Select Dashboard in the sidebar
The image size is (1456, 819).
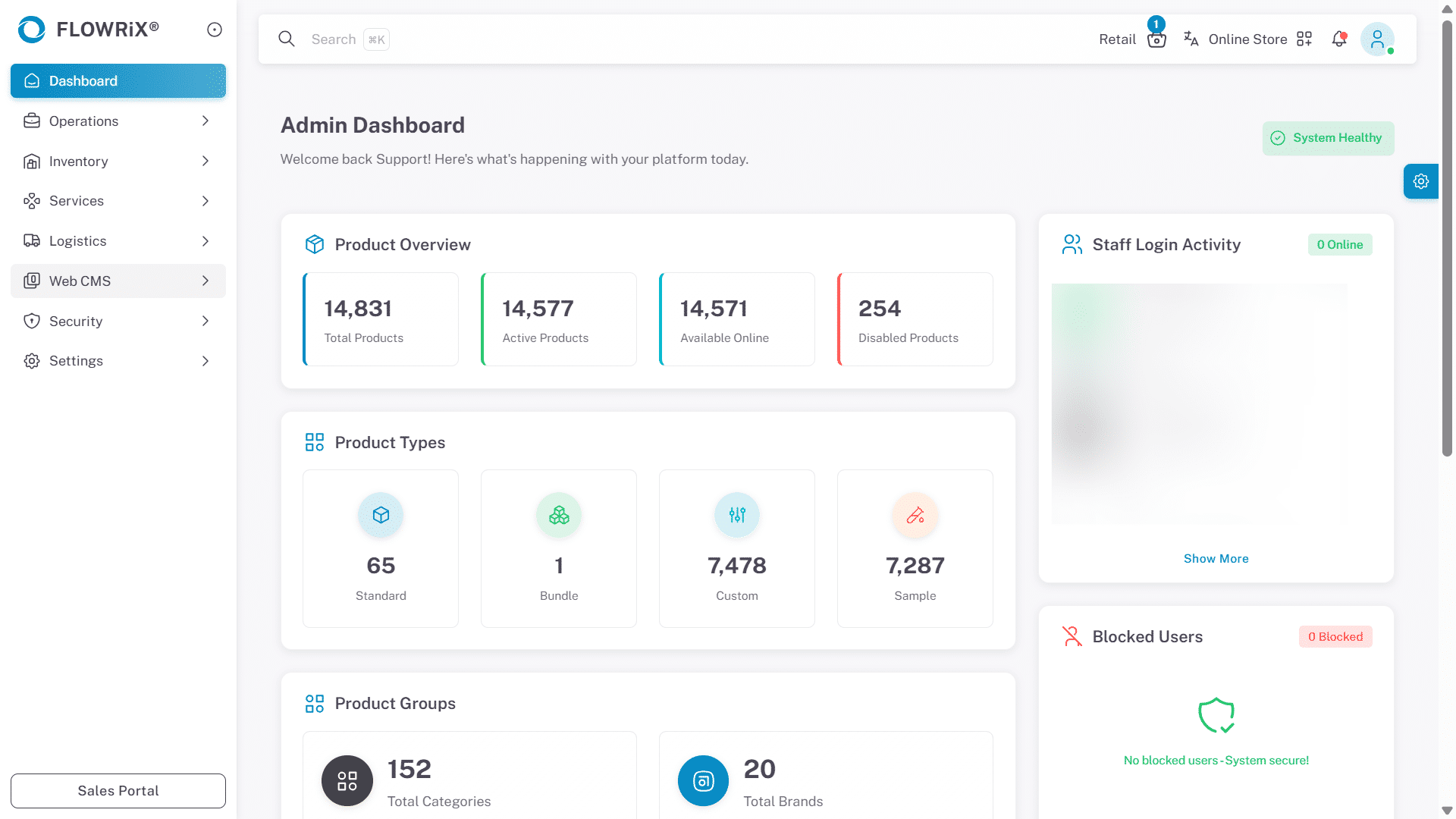(x=118, y=81)
